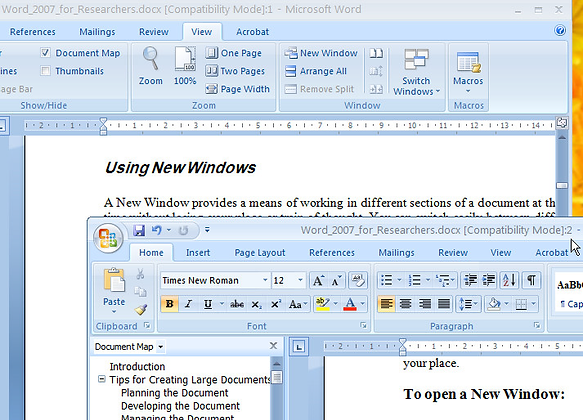Apply superscript formatting

coord(276,304)
